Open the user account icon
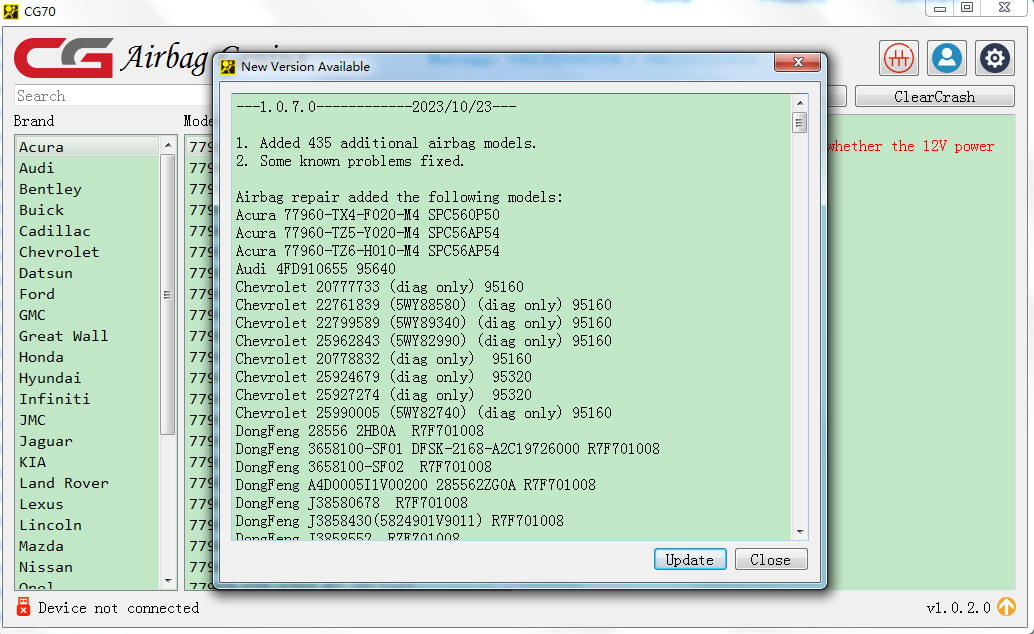 click(x=946, y=58)
